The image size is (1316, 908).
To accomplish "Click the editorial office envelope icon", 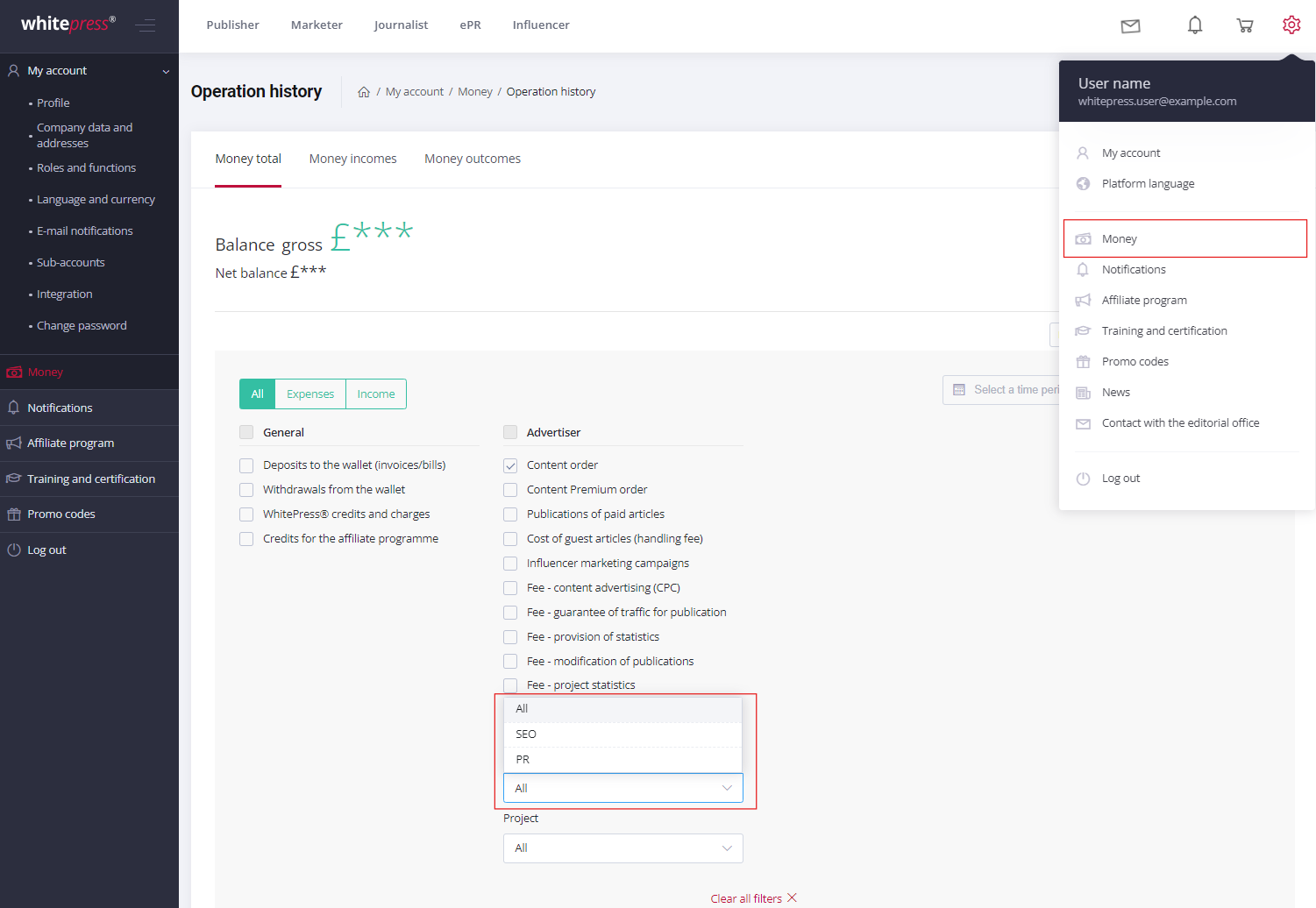I will click(x=1084, y=423).
